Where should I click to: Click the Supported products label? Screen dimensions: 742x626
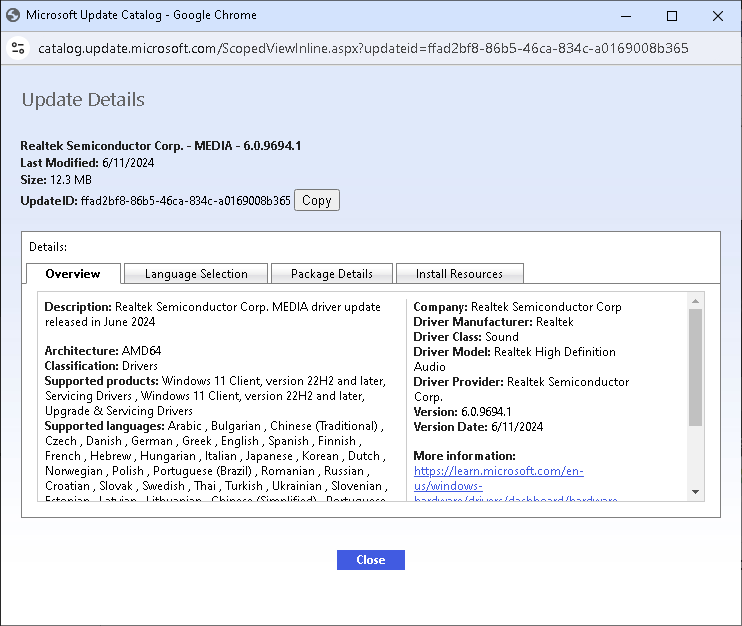tap(101, 381)
